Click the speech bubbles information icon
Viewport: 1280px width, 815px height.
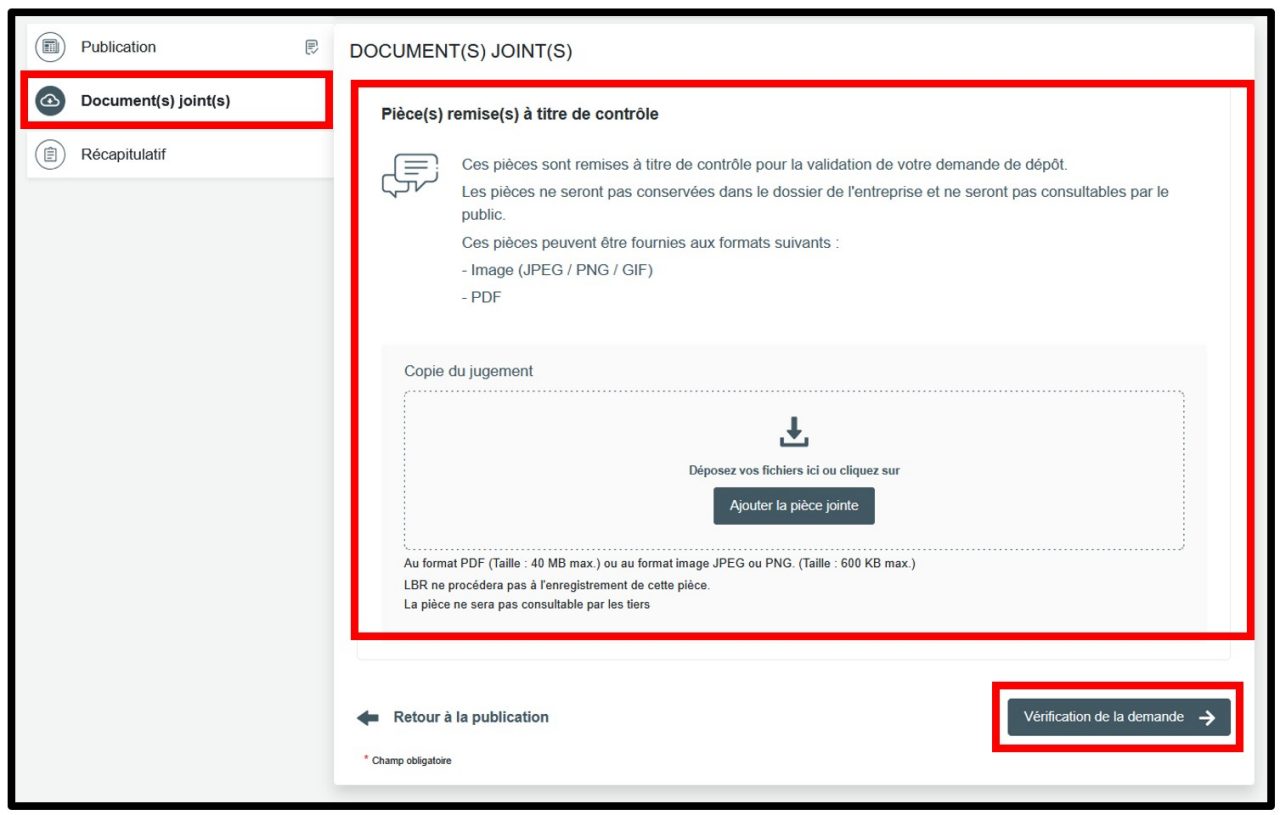[x=410, y=176]
